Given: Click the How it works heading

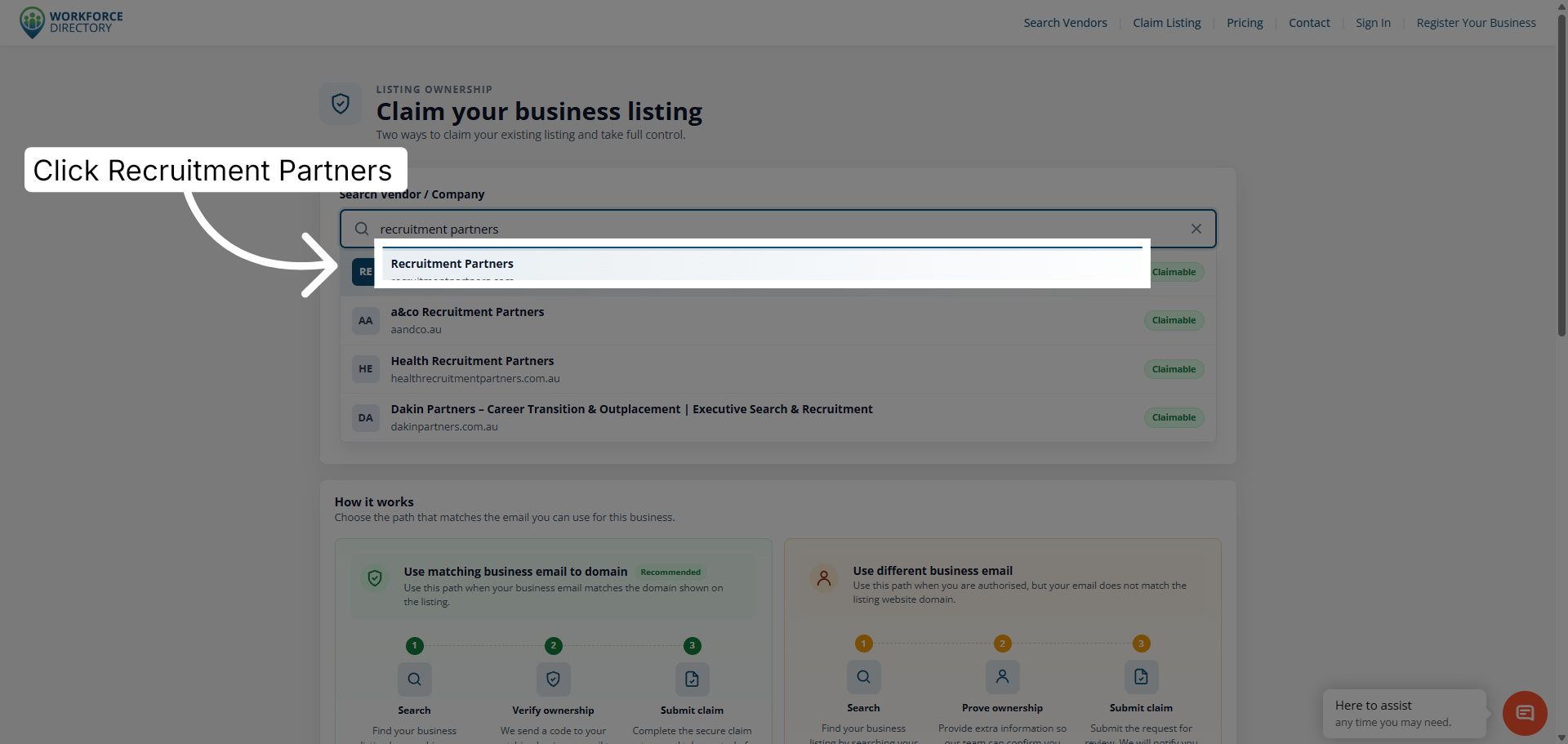Looking at the screenshot, I should 374,502.
